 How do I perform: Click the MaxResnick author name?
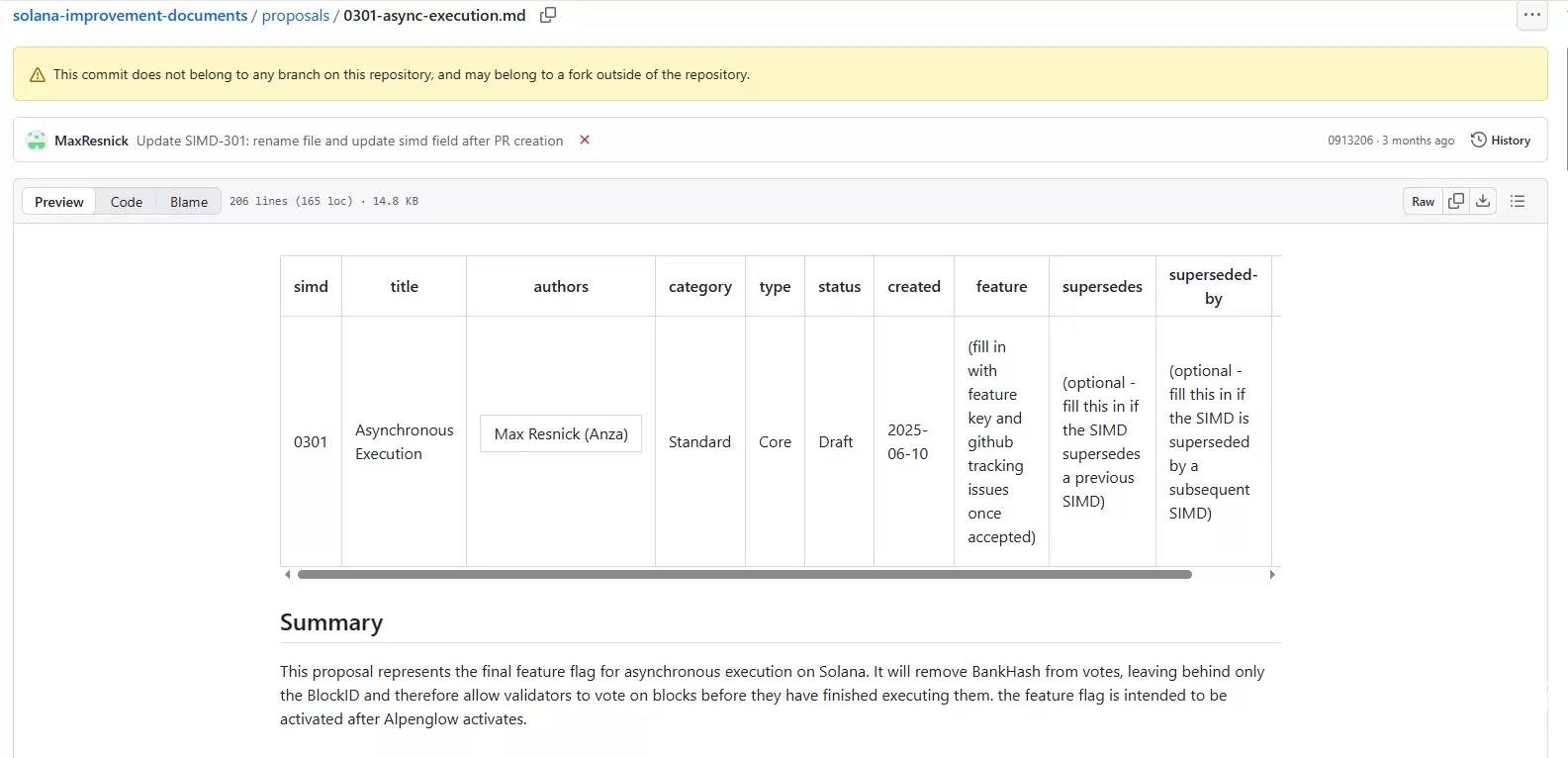91,141
